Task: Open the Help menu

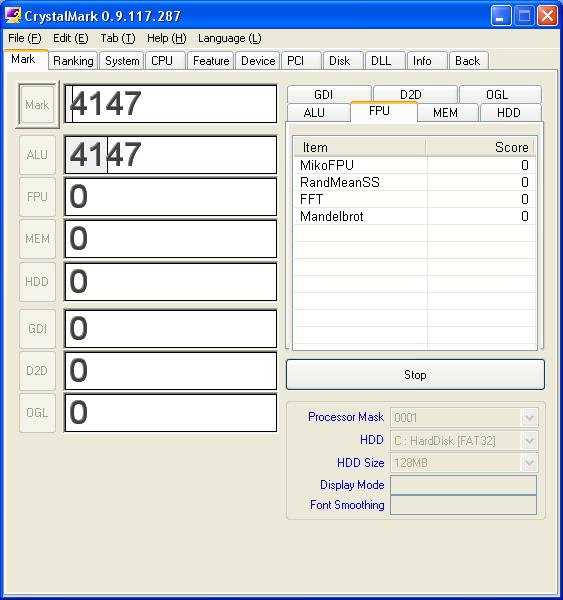Action: pyautogui.click(x=166, y=38)
